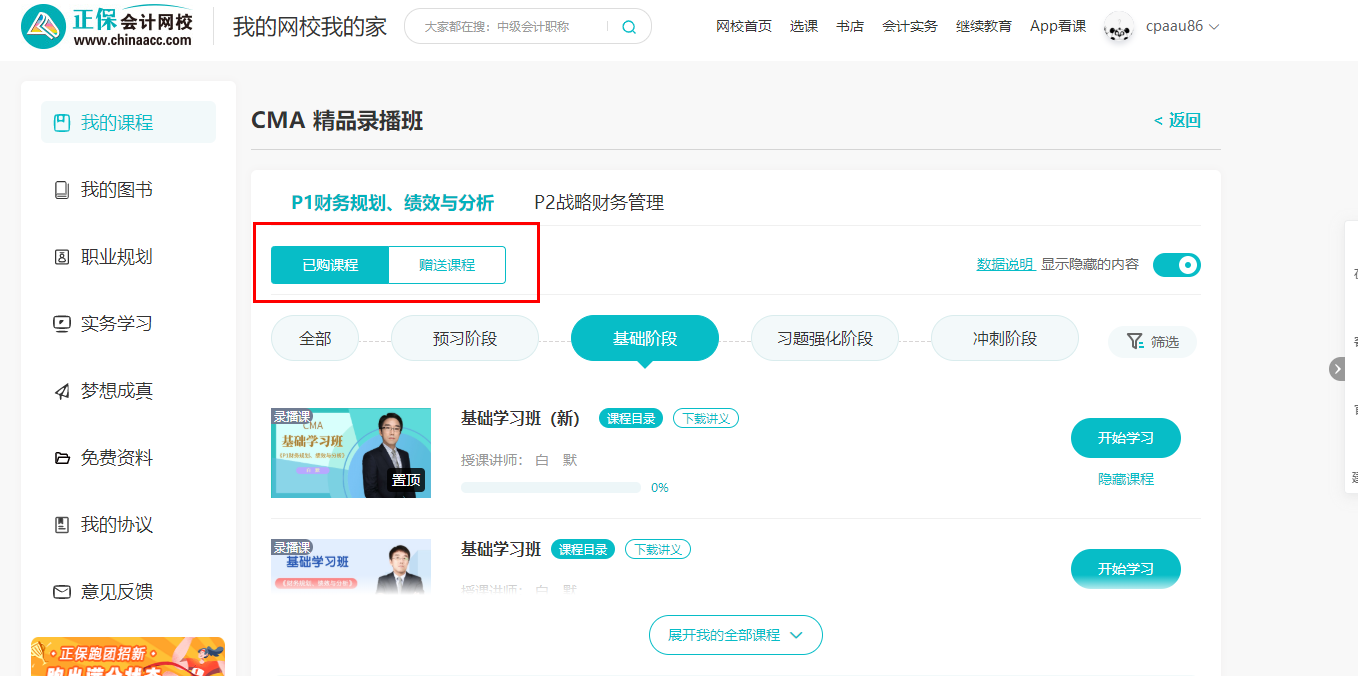Select the 习题强化阶段 stage tab

point(825,339)
